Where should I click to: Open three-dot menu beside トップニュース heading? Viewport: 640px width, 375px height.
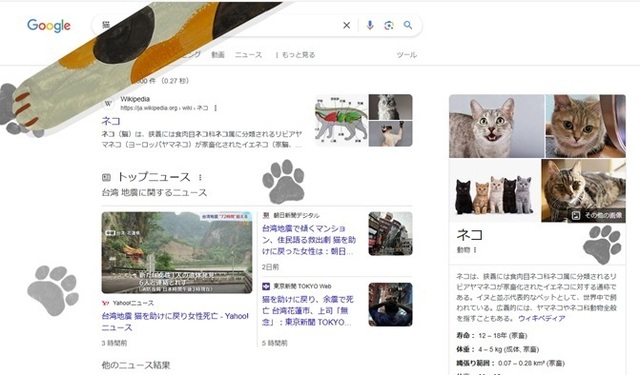coord(200,178)
